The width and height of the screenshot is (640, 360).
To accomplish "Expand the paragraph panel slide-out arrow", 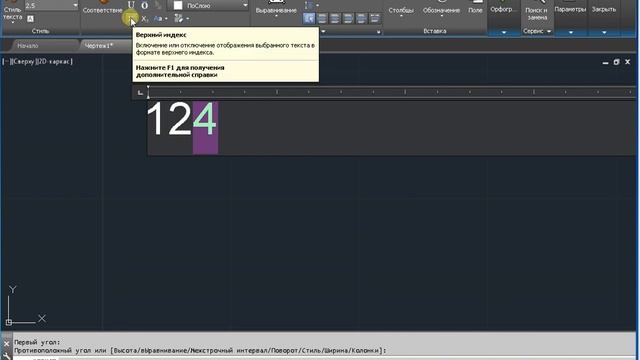I will point(323,31).
